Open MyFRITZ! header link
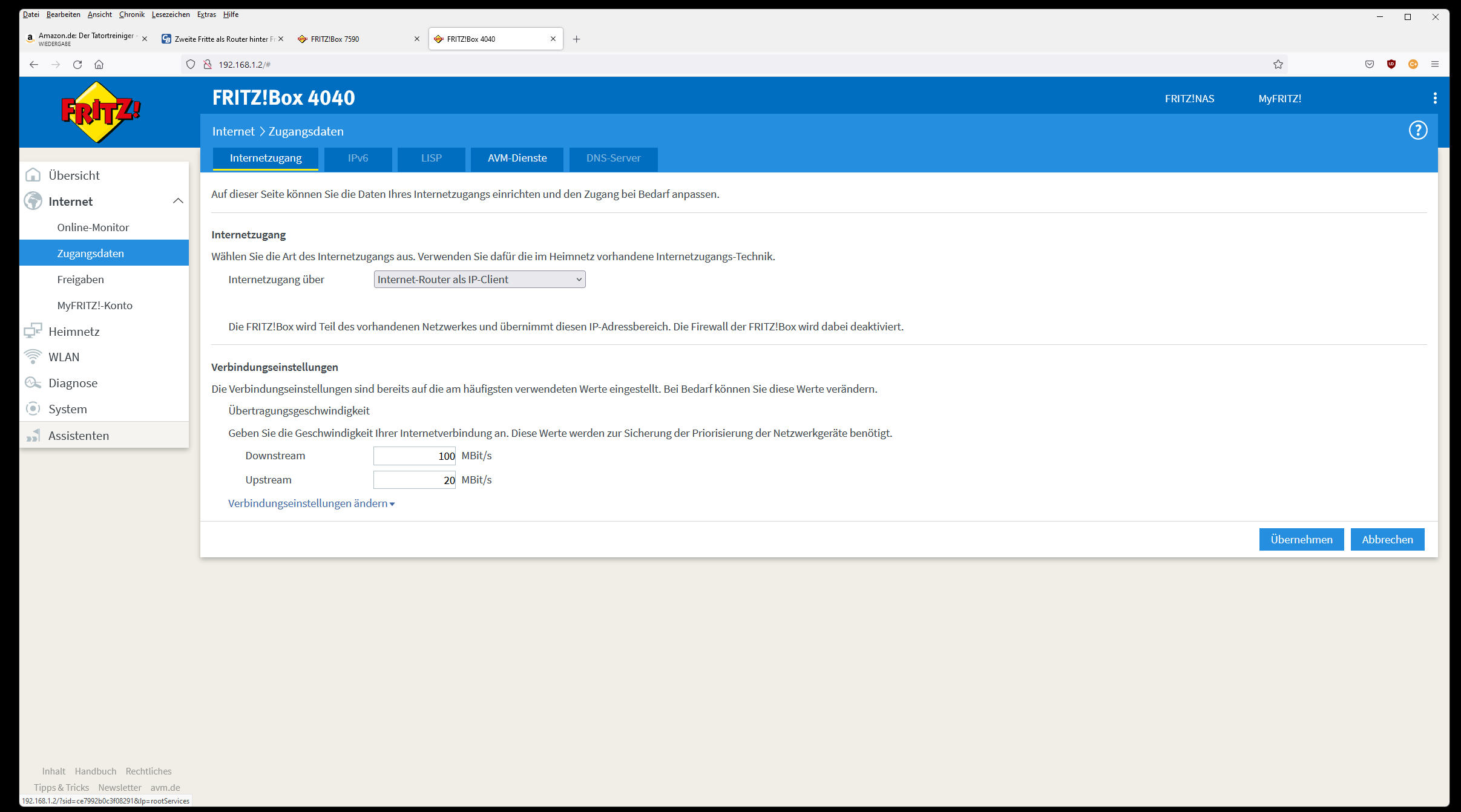The width and height of the screenshot is (1461, 812). pyautogui.click(x=1280, y=99)
